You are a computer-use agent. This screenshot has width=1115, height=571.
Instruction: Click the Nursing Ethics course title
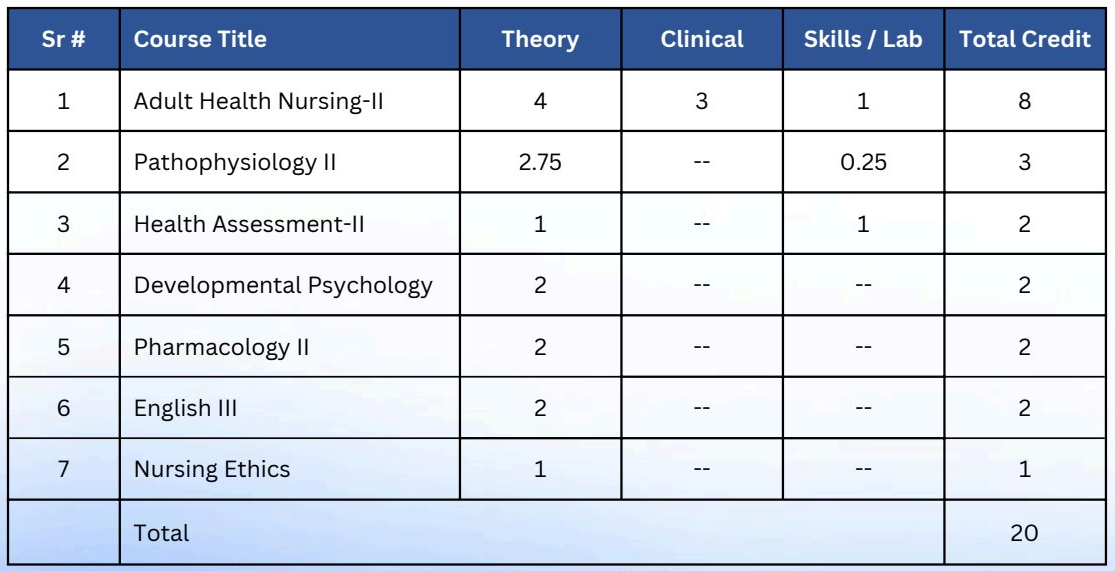(212, 469)
